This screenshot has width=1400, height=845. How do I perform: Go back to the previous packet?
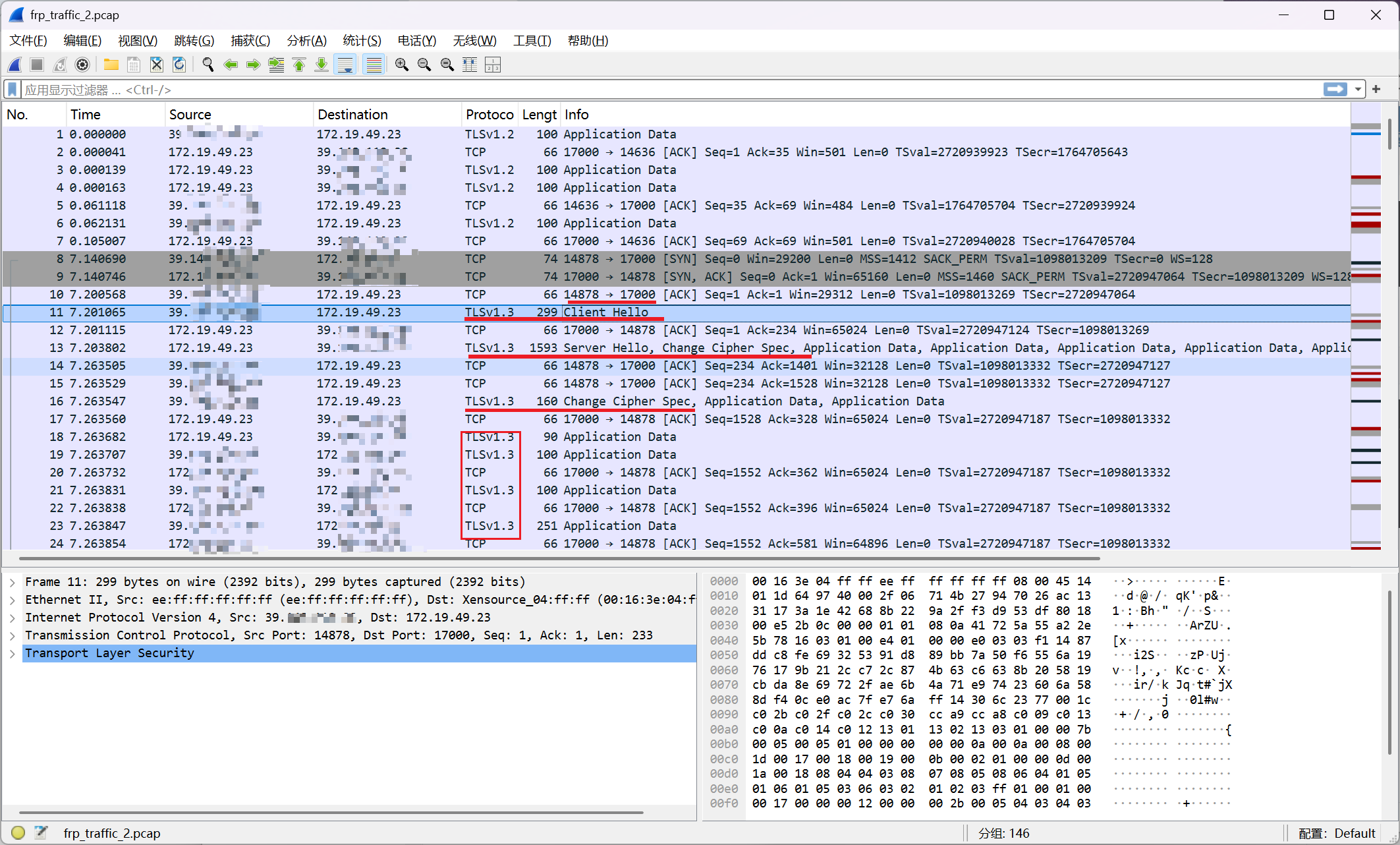(x=231, y=65)
